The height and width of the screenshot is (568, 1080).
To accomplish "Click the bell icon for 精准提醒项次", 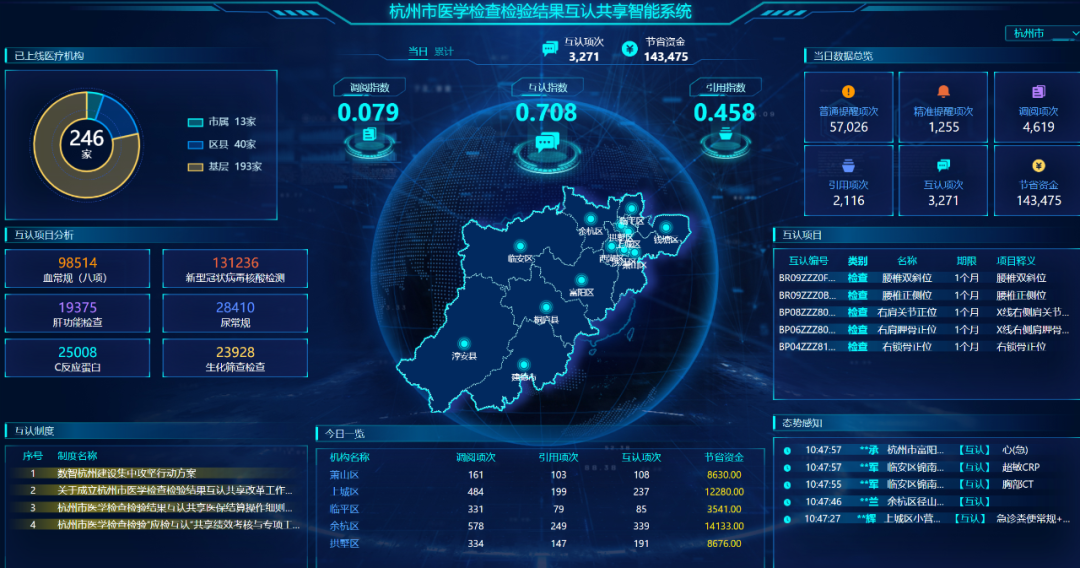I will [943, 92].
